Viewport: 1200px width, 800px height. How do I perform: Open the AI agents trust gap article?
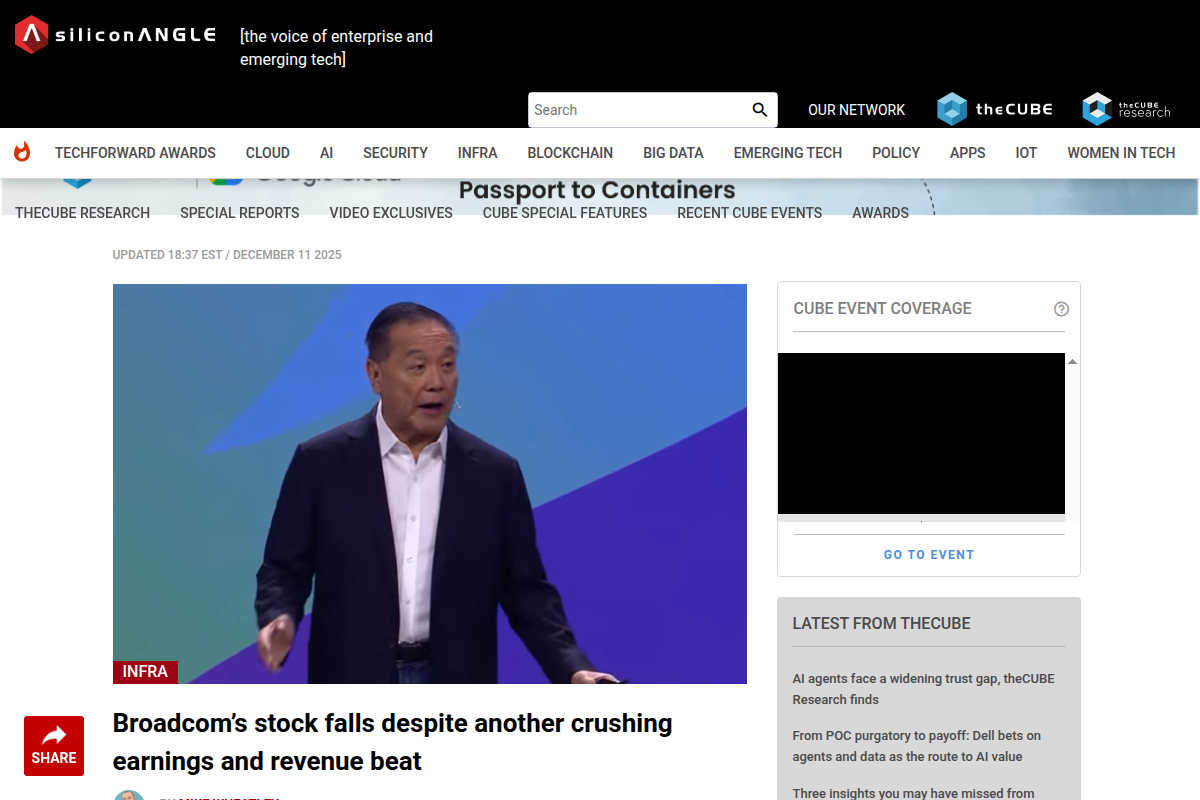(x=923, y=689)
